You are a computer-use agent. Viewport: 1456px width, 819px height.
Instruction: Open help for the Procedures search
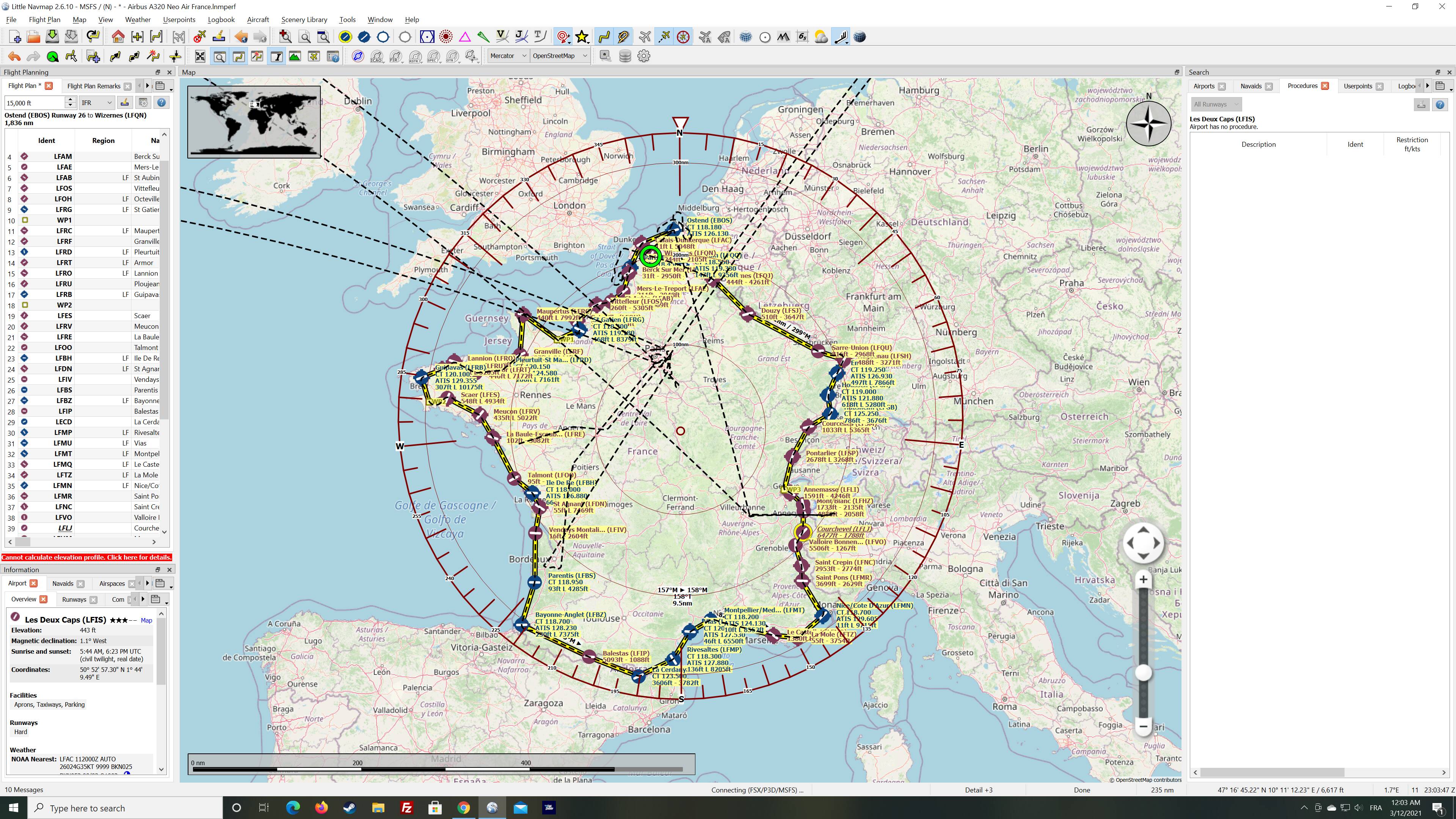[1440, 105]
